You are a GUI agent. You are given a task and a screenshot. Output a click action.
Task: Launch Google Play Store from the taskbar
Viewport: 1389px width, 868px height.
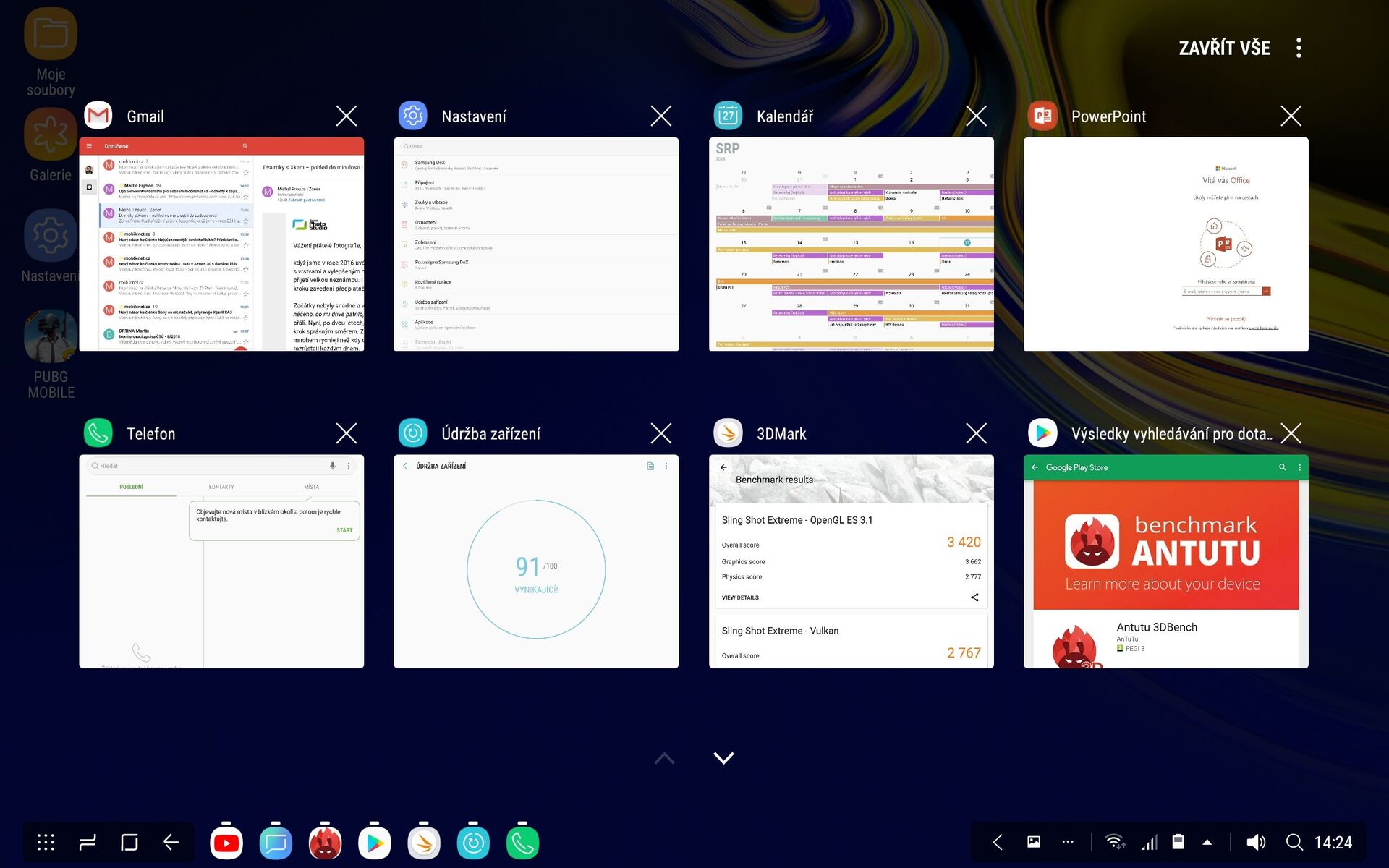pos(375,842)
